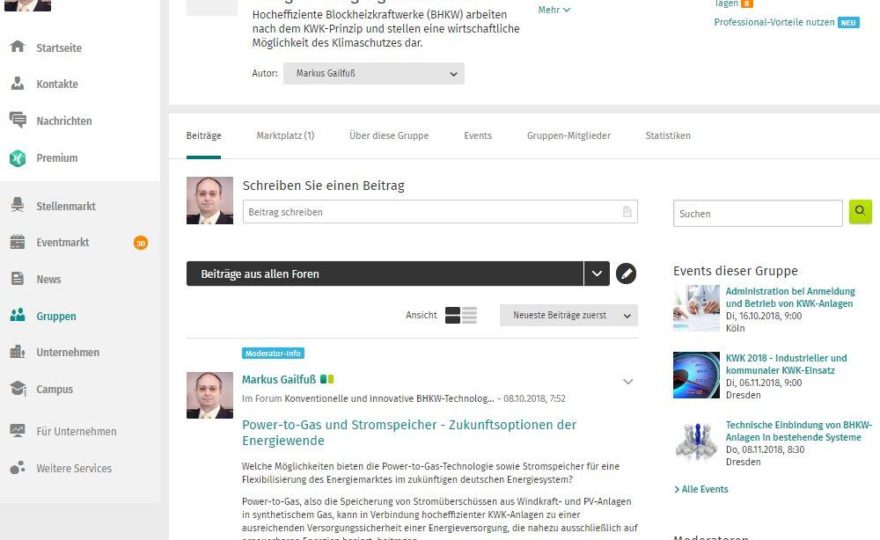Expand the Mehr link in group description
Image resolution: width=880 pixels, height=540 pixels.
pos(553,10)
